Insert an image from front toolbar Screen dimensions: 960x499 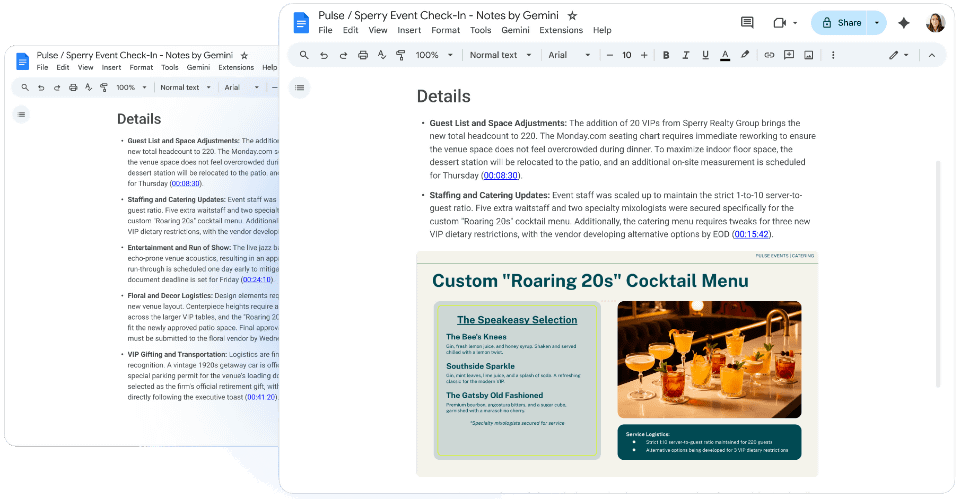coord(809,55)
